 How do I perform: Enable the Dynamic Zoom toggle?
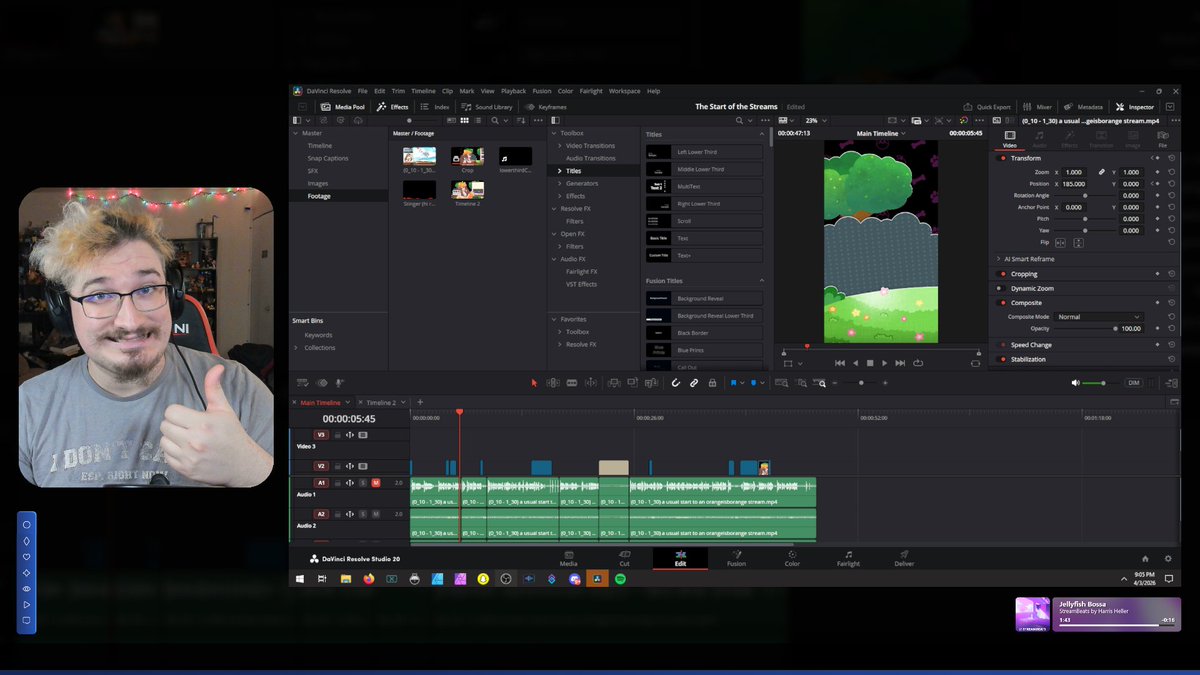[1003, 288]
